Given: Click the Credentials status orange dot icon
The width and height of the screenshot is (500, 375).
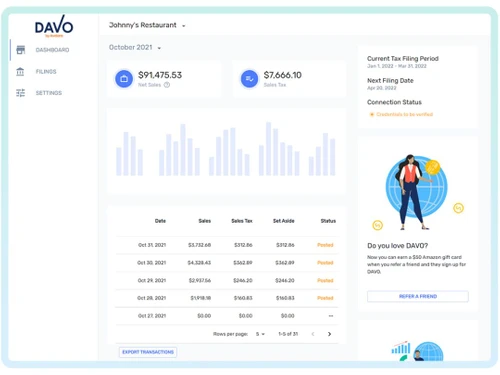Looking at the screenshot, I should click(372, 114).
